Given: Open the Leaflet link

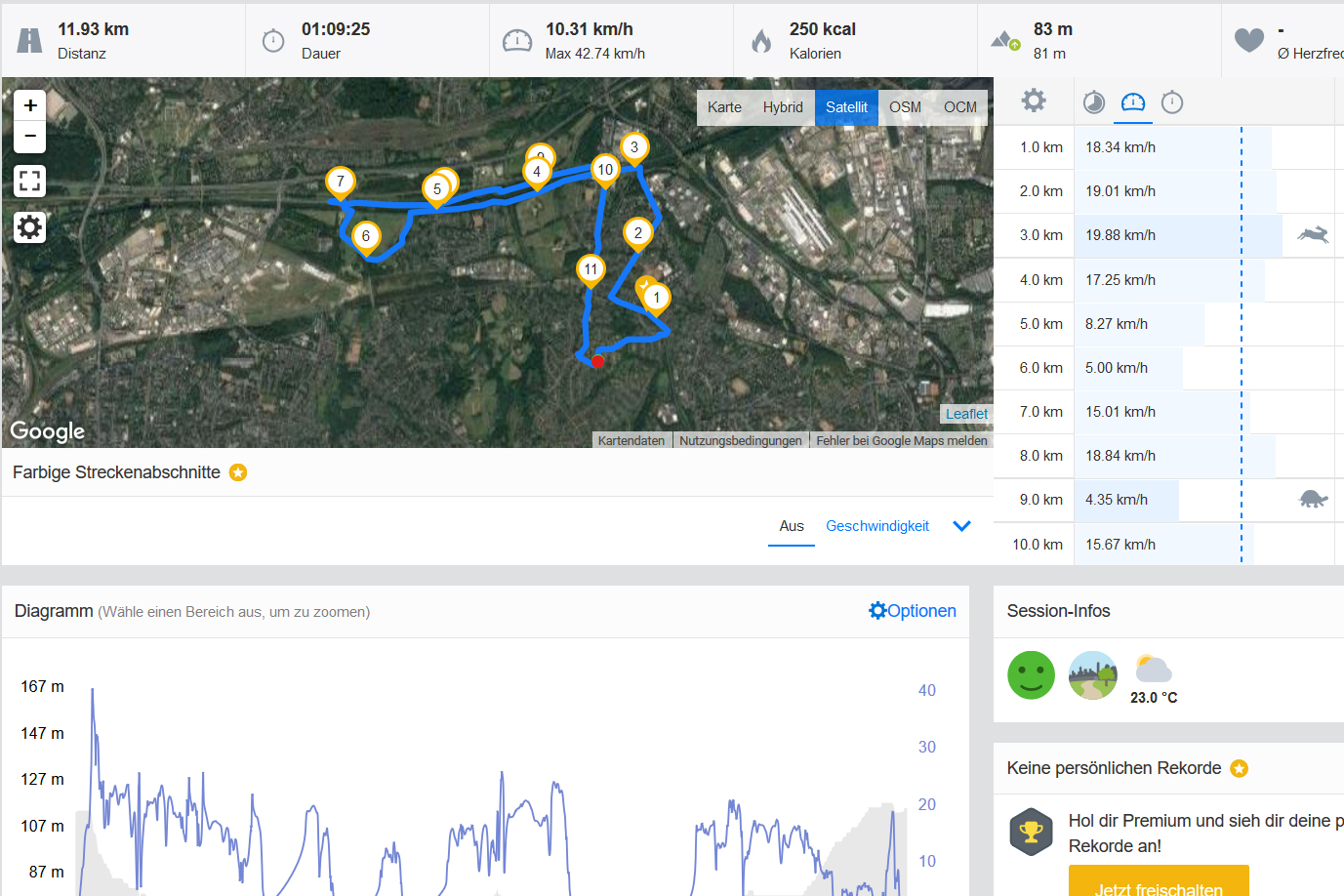Looking at the screenshot, I should click(966, 414).
